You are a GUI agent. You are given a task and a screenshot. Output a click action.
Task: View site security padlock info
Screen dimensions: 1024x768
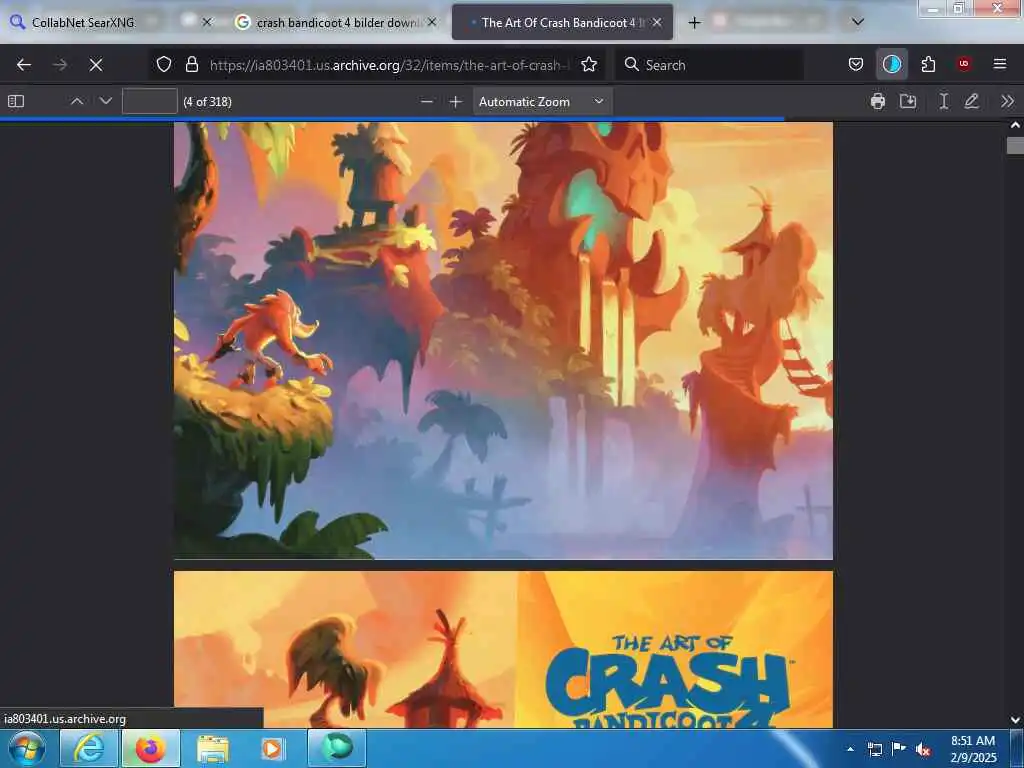[191, 64]
